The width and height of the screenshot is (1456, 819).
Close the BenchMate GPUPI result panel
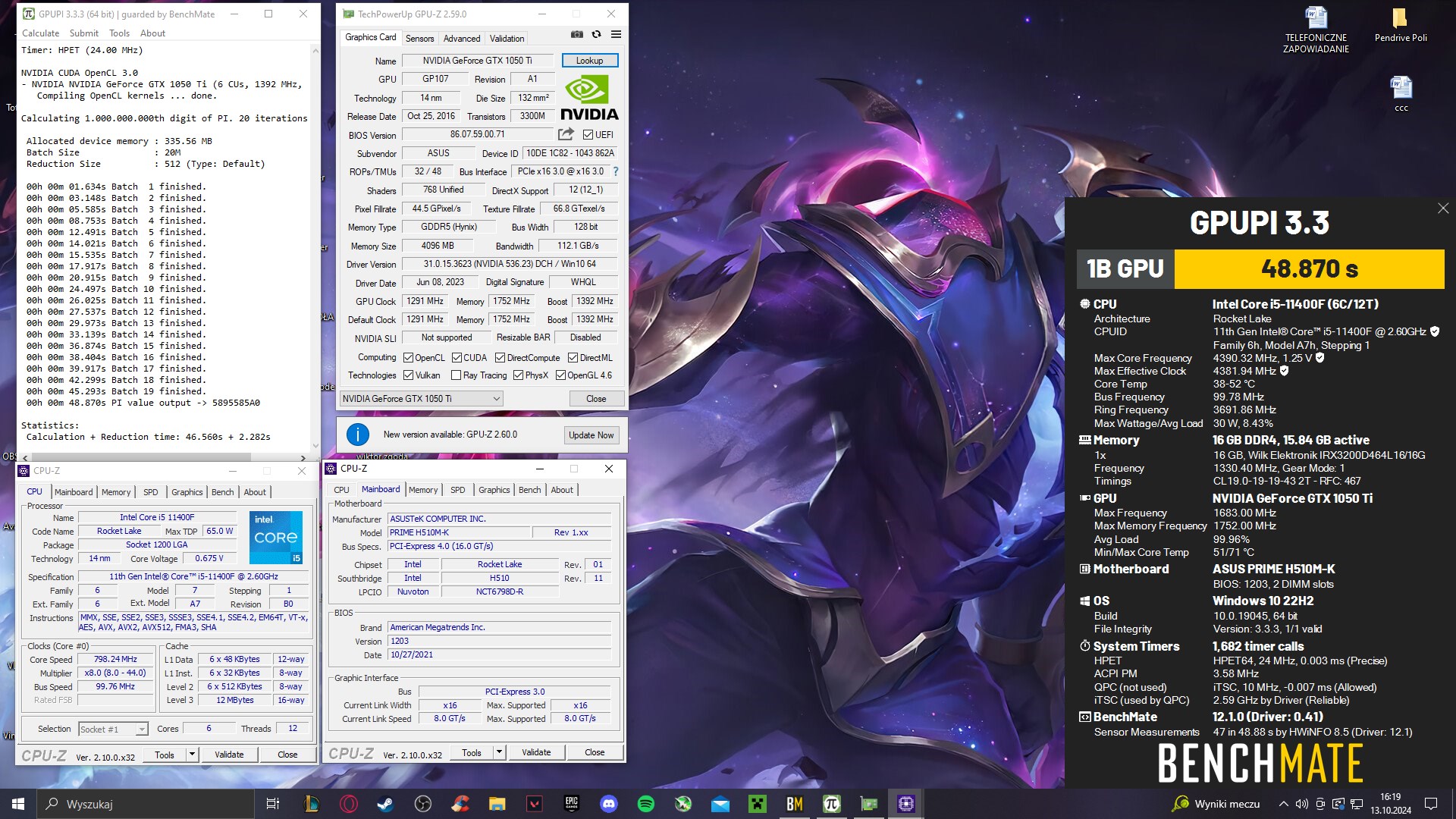[1443, 208]
